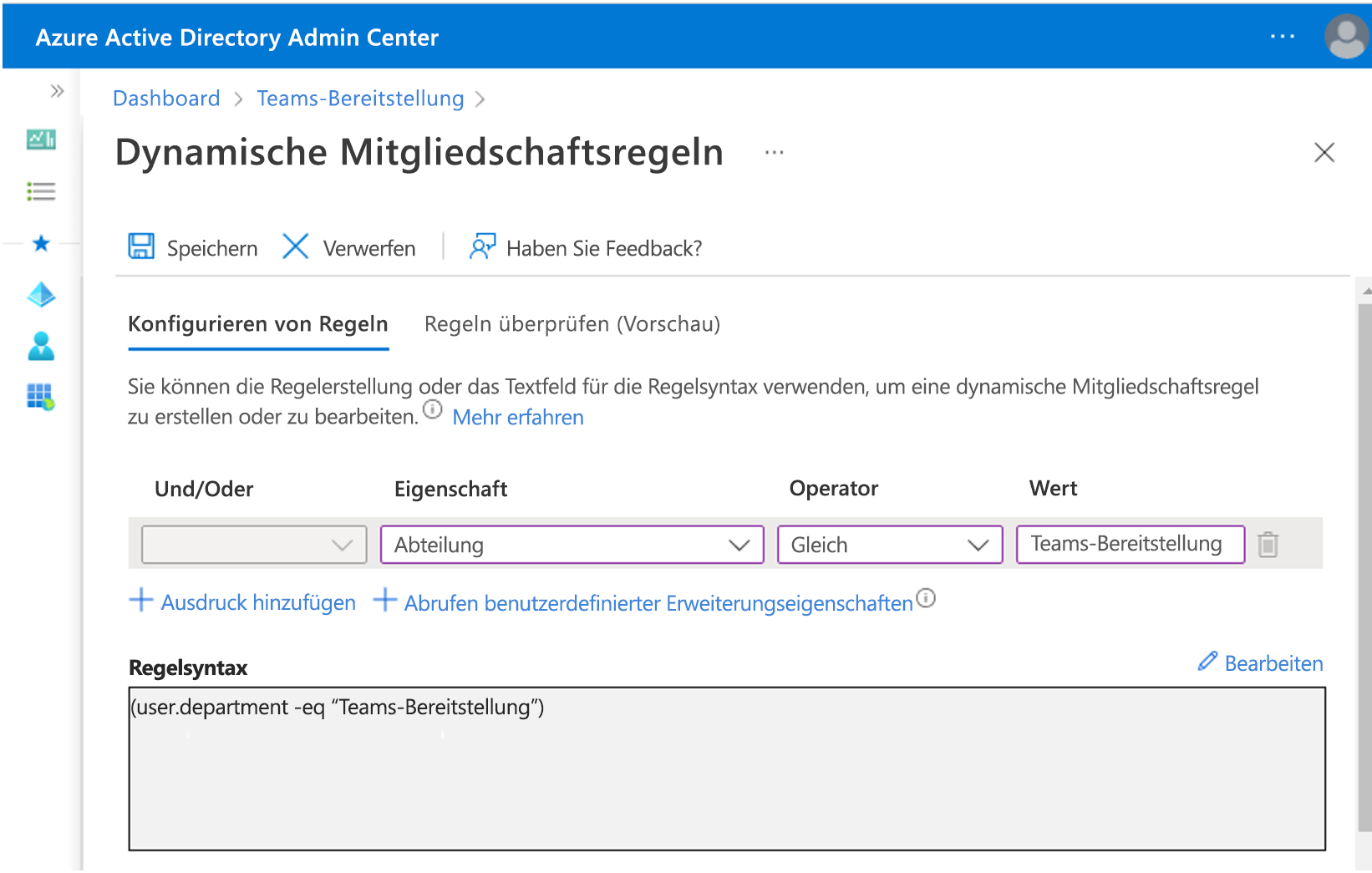1372x873 pixels.
Task: Click the Wert field with Teams-Bereitstellung
Action: point(1131,545)
